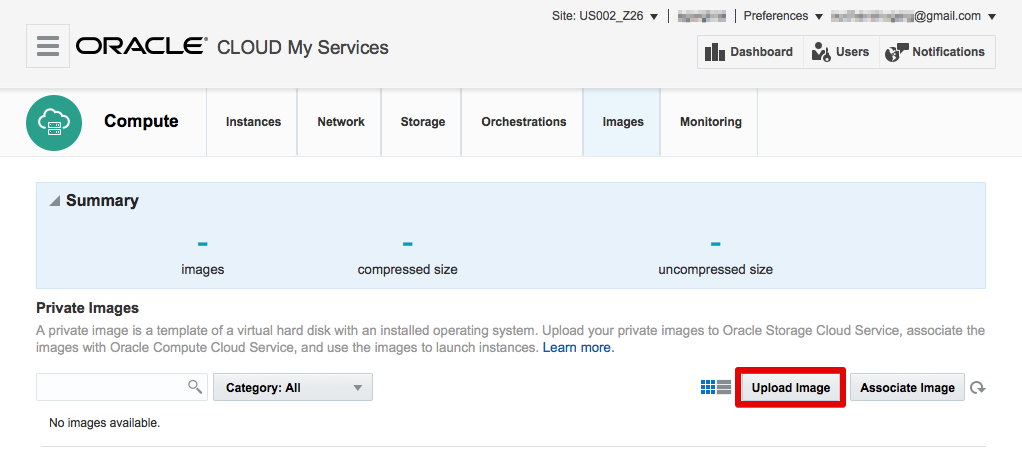This screenshot has height=475, width=1022.
Task: Switch to list view of images
Action: coord(724,387)
